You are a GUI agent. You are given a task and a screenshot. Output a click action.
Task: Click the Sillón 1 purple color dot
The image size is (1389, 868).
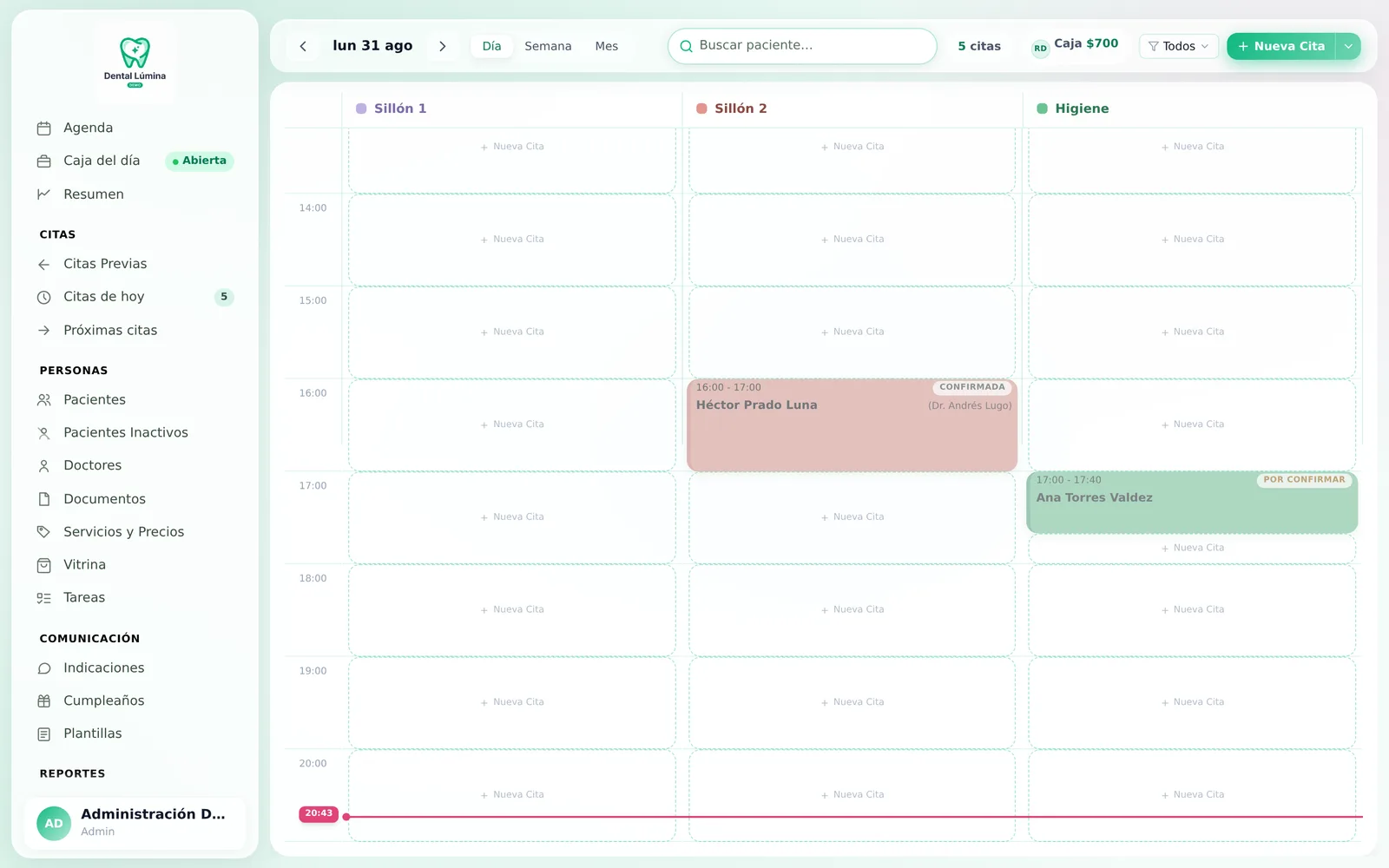[x=361, y=108]
